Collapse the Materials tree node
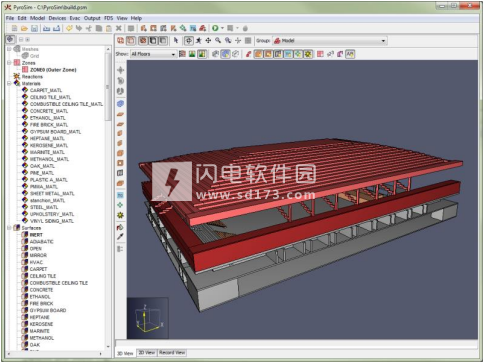This screenshot has width=483, height=362. (x=9, y=83)
